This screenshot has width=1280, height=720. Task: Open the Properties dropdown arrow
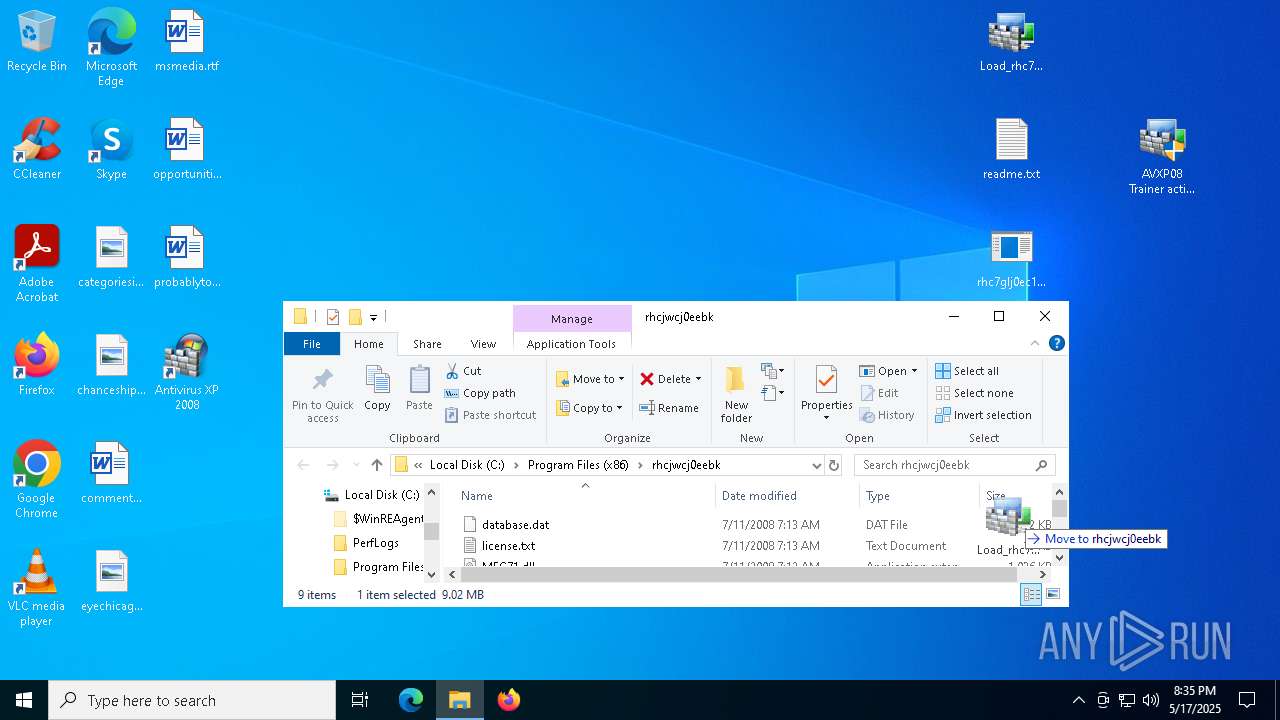point(826,417)
